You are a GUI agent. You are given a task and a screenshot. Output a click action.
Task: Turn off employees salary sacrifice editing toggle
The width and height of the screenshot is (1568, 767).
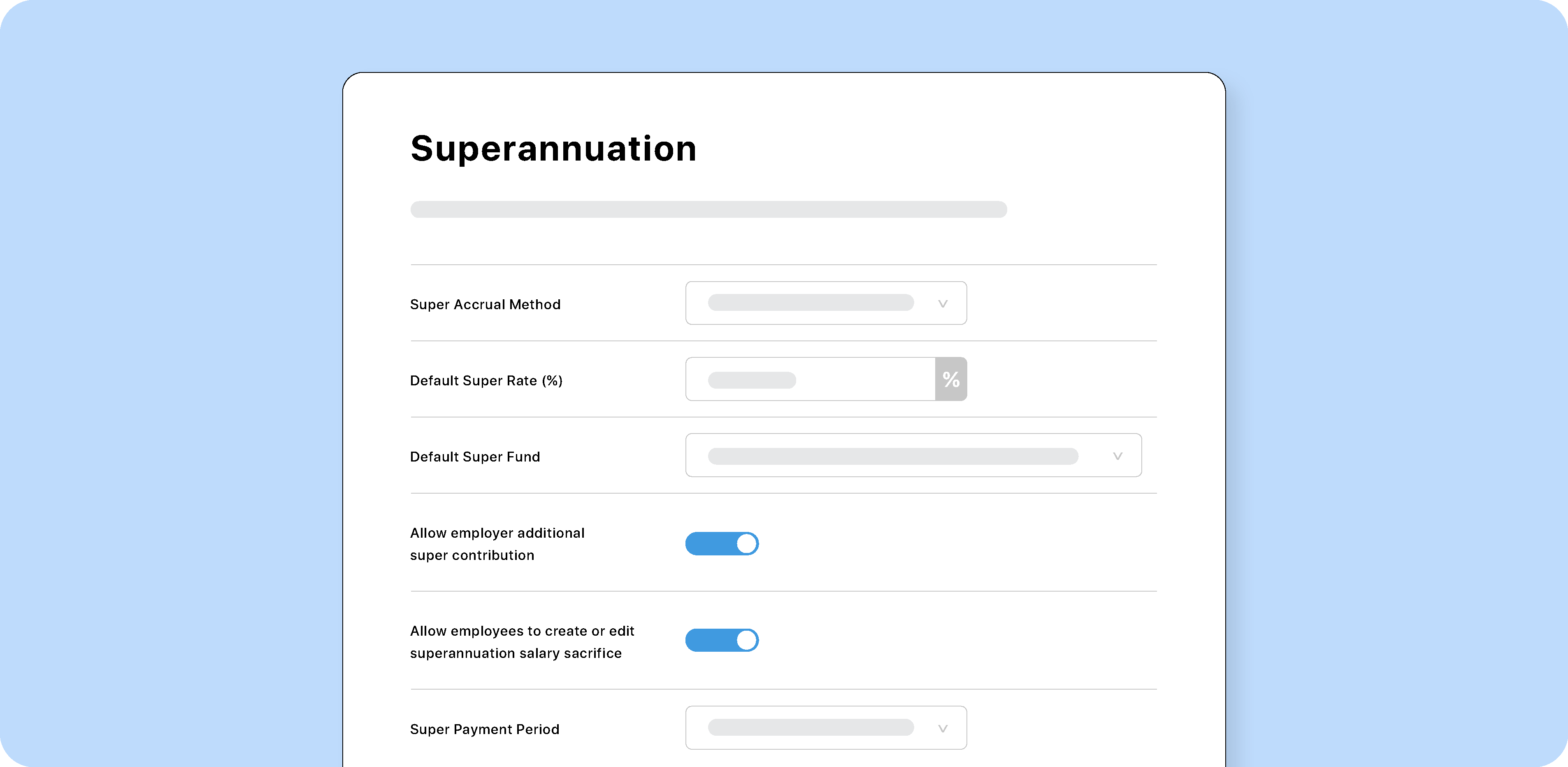click(x=722, y=640)
